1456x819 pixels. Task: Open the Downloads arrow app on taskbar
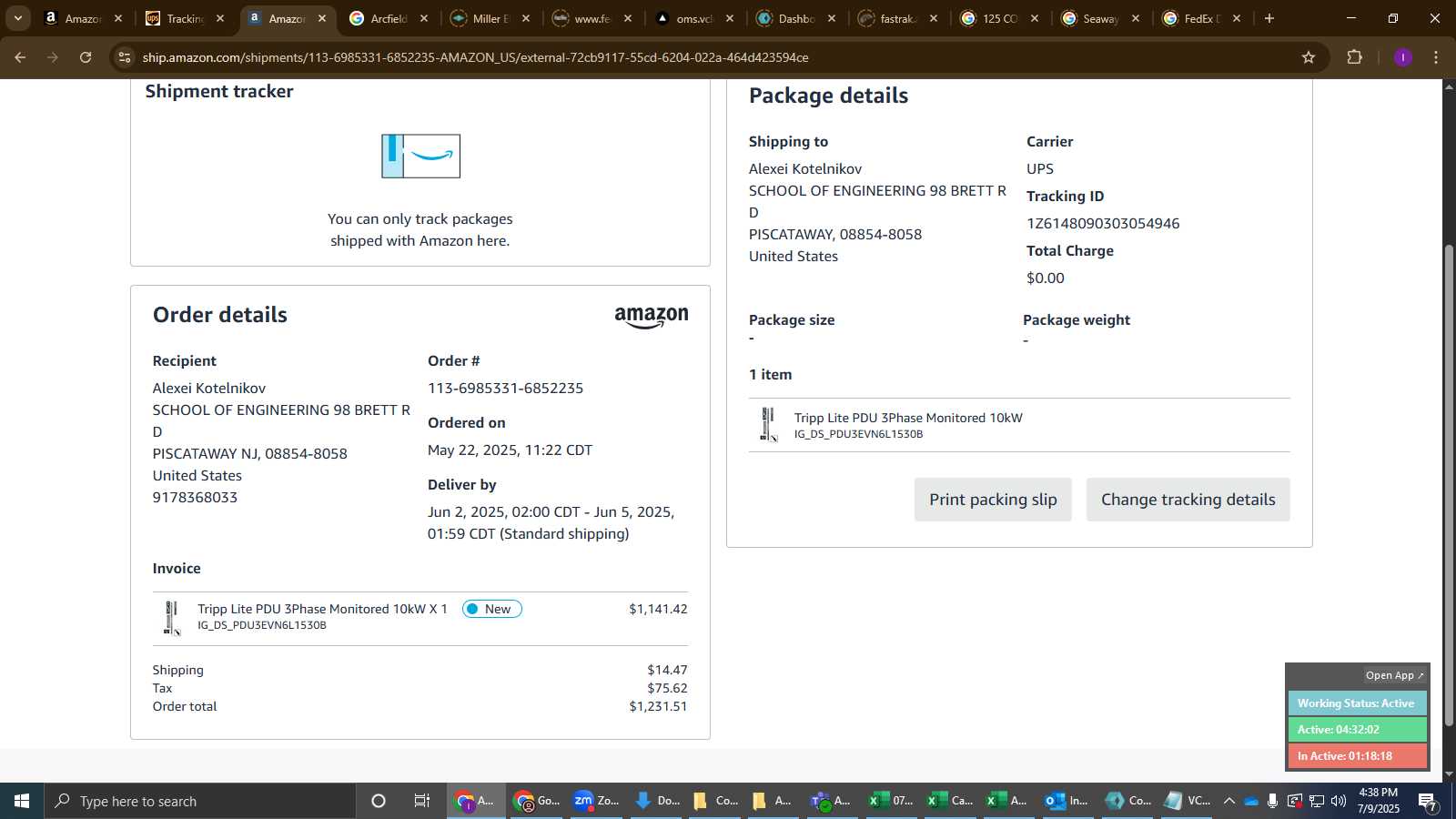click(x=655, y=801)
